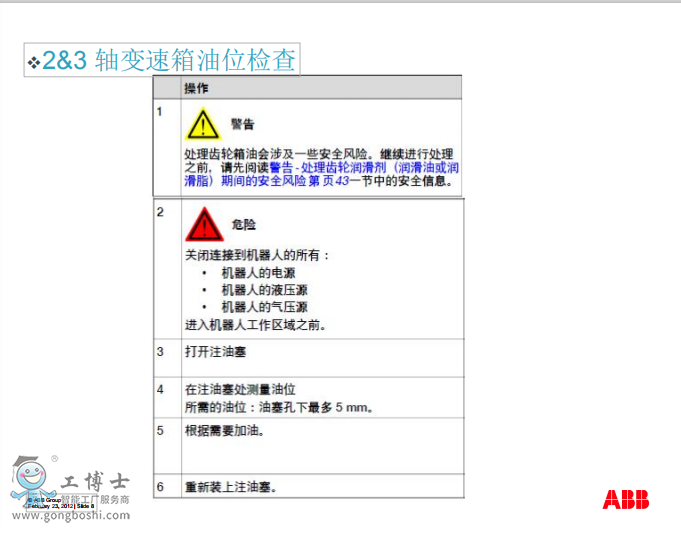
Task: Click step 4 text 在注油塞处测量油位
Action: (239, 389)
